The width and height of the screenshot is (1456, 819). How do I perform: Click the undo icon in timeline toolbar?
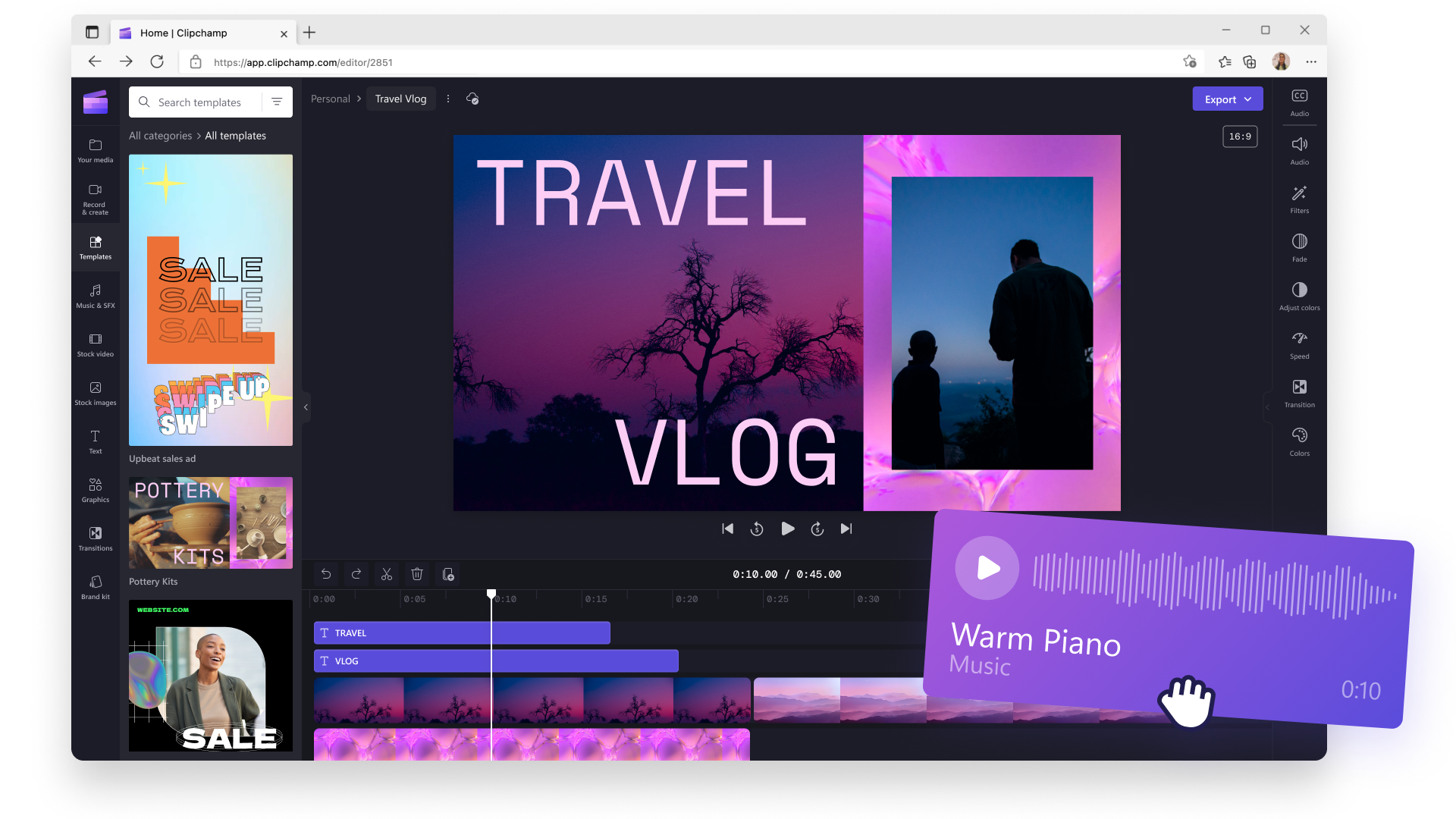click(x=326, y=574)
